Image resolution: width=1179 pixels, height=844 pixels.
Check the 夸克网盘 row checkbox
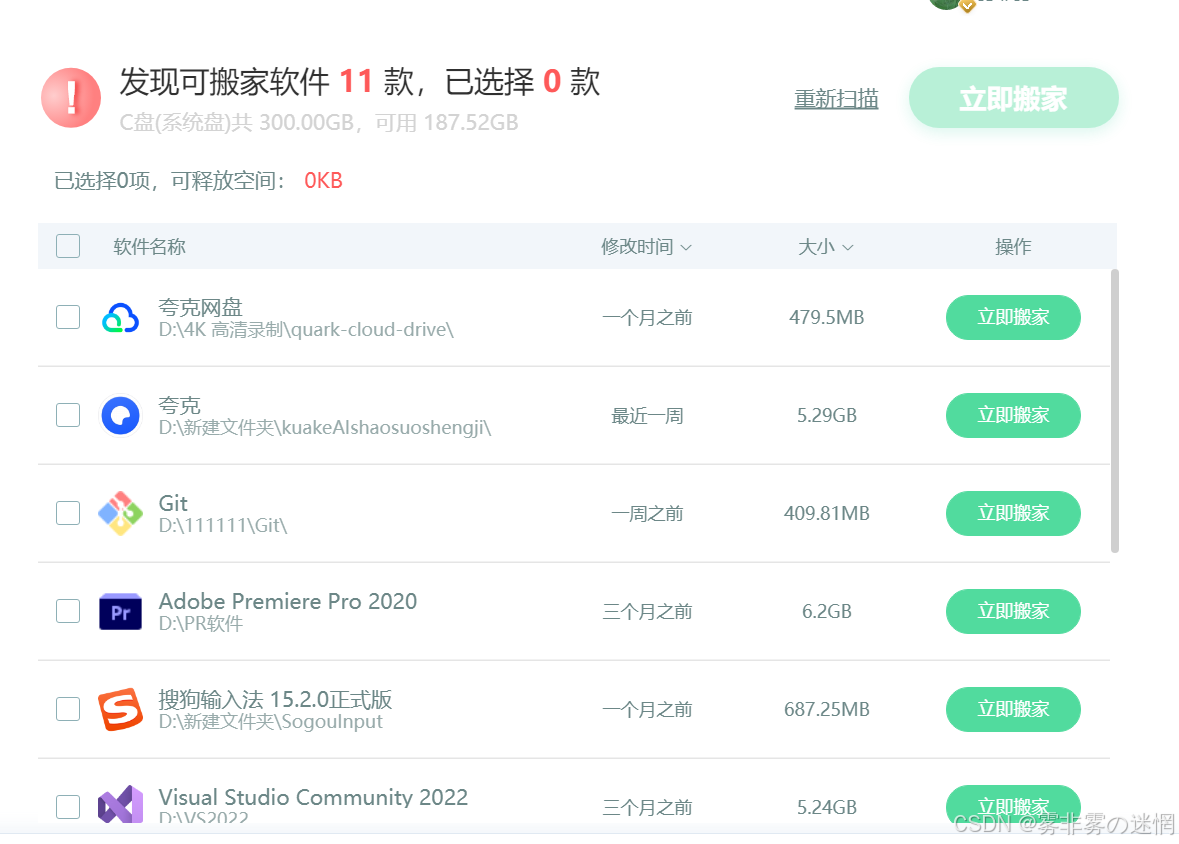click(x=68, y=317)
